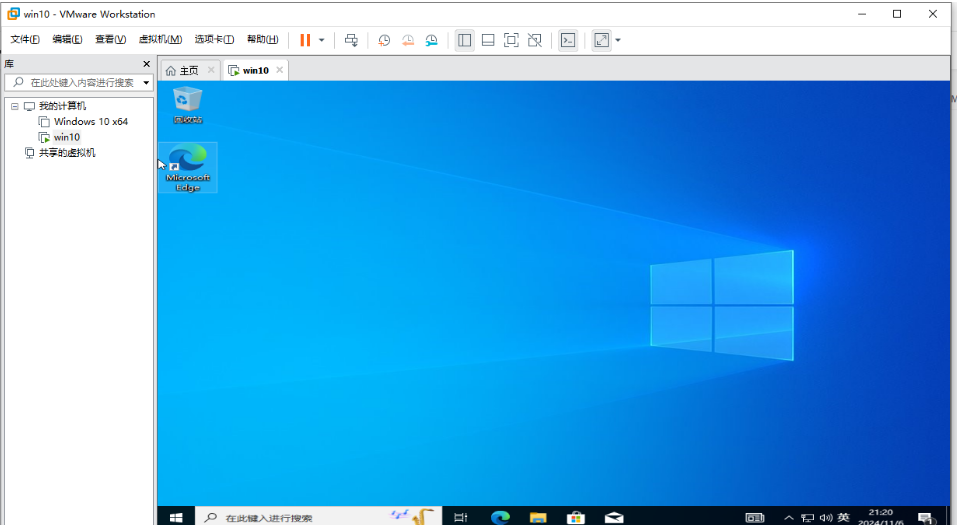Open the snapshot manager
The image size is (957, 525).
(x=432, y=40)
